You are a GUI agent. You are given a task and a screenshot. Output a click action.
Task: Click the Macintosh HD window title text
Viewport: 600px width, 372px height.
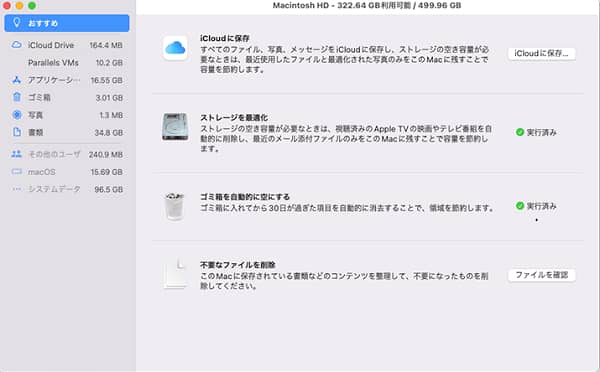pyautogui.click(x=367, y=5)
